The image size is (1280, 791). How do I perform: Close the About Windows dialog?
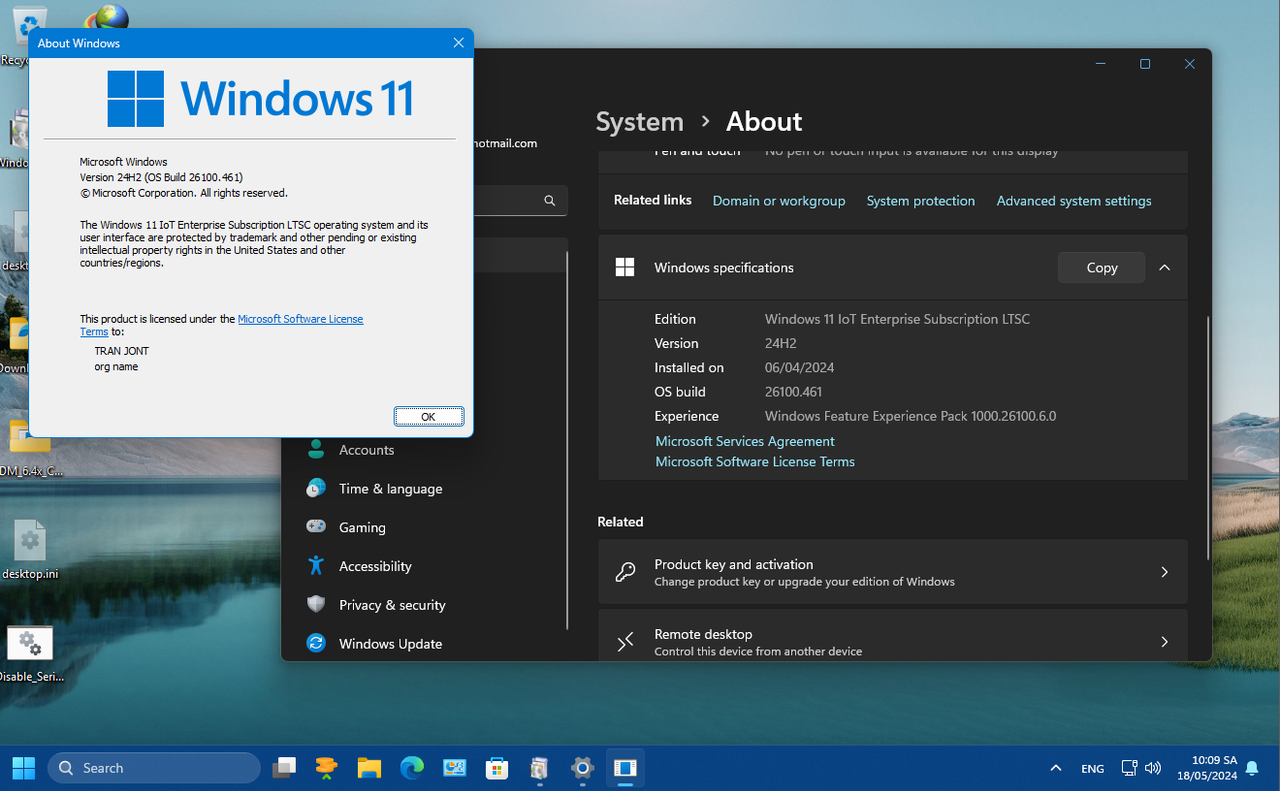coord(458,43)
